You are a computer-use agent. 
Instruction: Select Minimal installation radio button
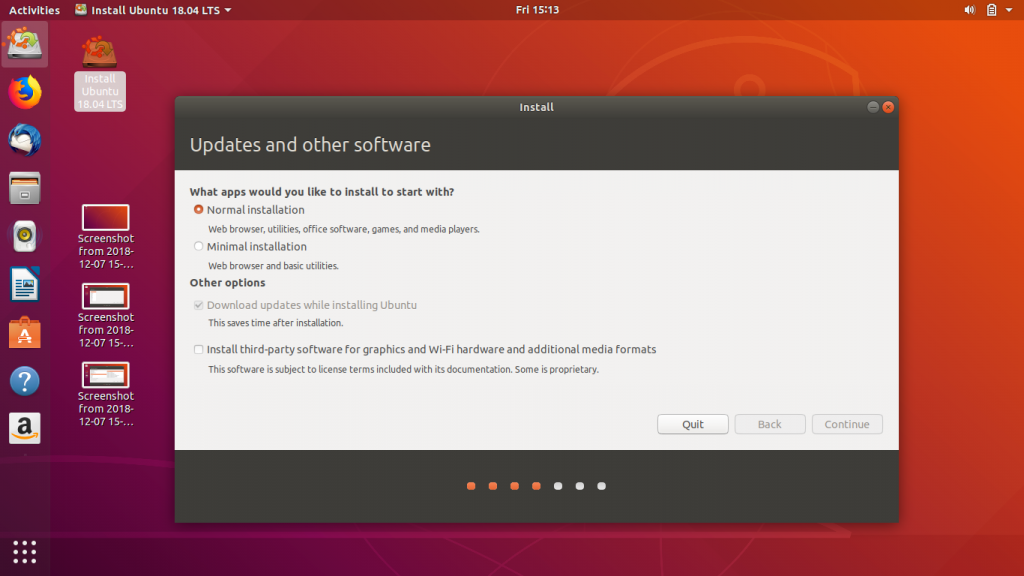coord(199,246)
